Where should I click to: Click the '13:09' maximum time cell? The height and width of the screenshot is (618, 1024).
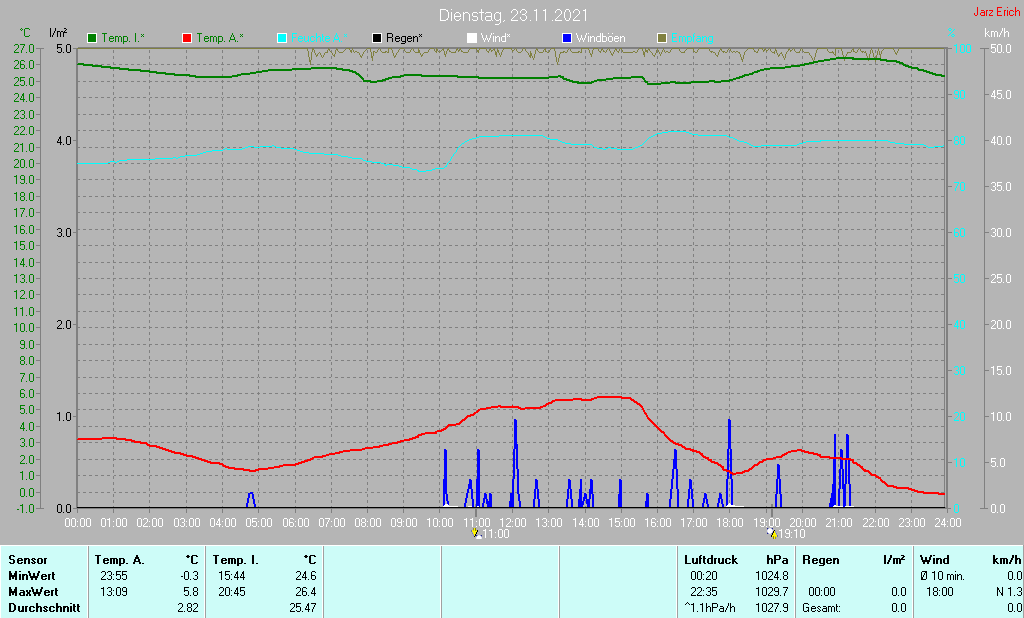(x=114, y=592)
